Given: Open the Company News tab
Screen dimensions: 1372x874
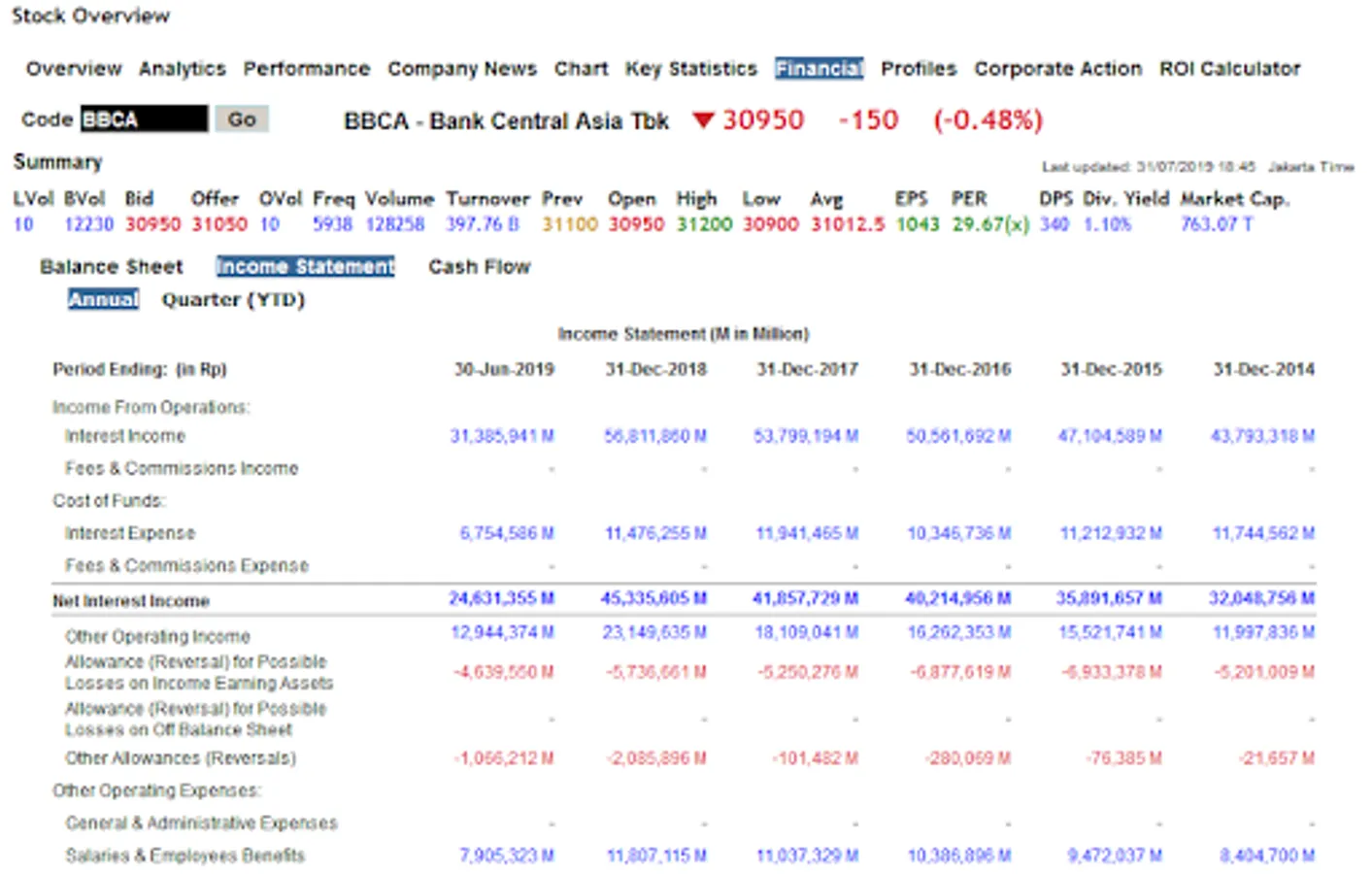Looking at the screenshot, I should (462, 69).
